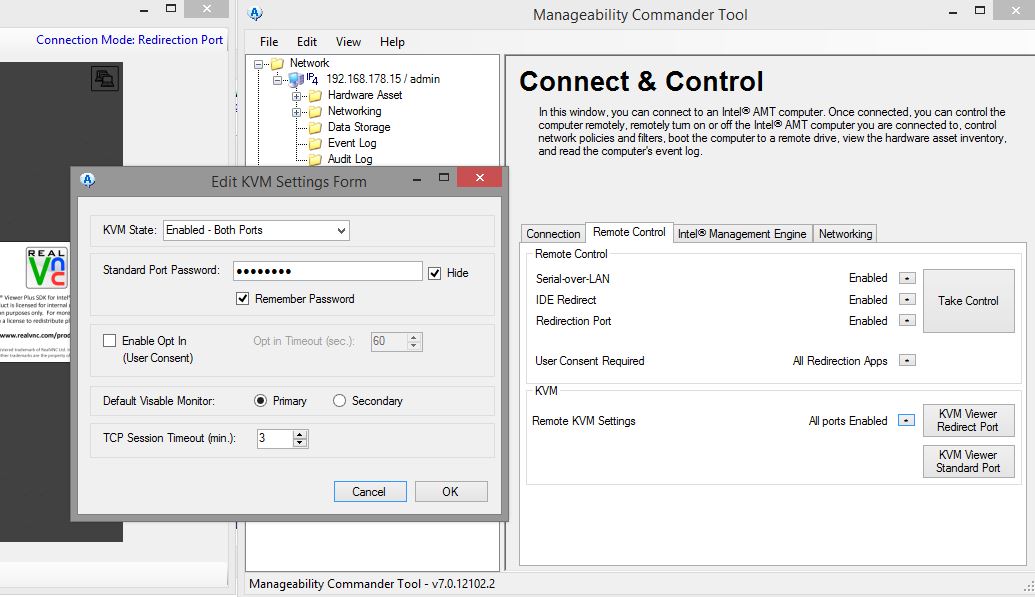The height and width of the screenshot is (597, 1035).
Task: Open the User Consent Required options button
Action: click(908, 361)
